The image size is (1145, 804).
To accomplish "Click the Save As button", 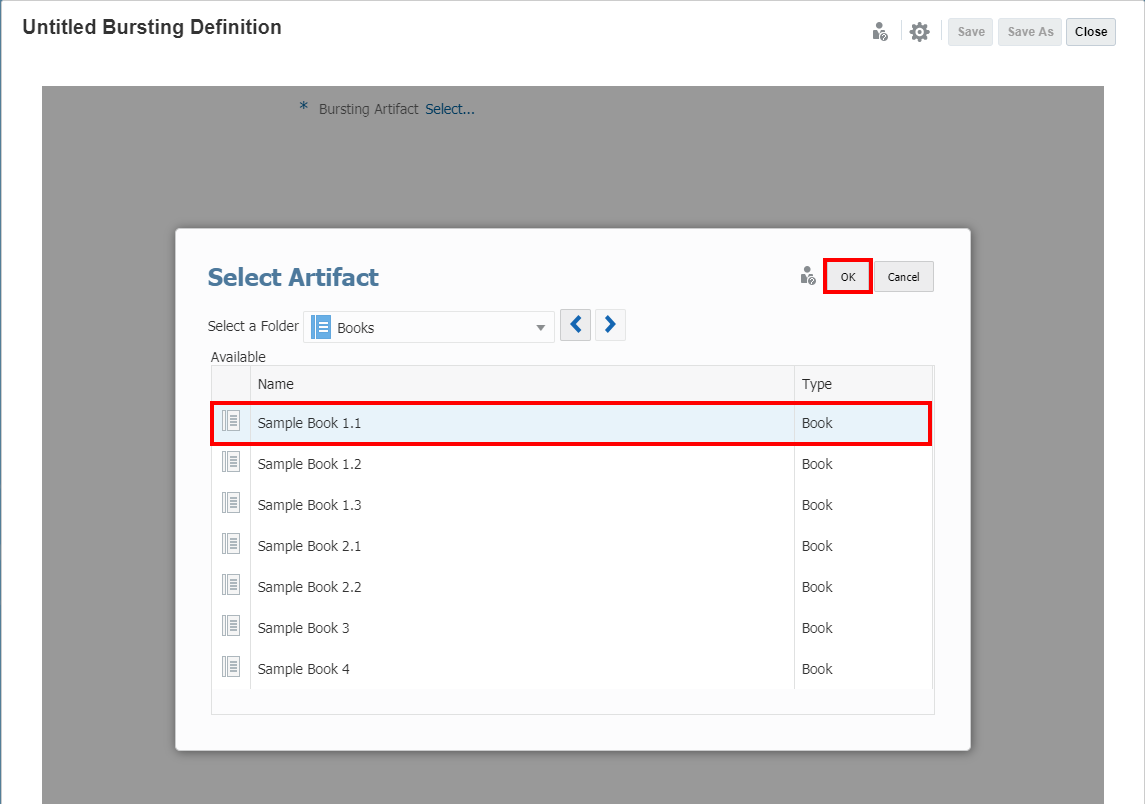I will [1029, 32].
